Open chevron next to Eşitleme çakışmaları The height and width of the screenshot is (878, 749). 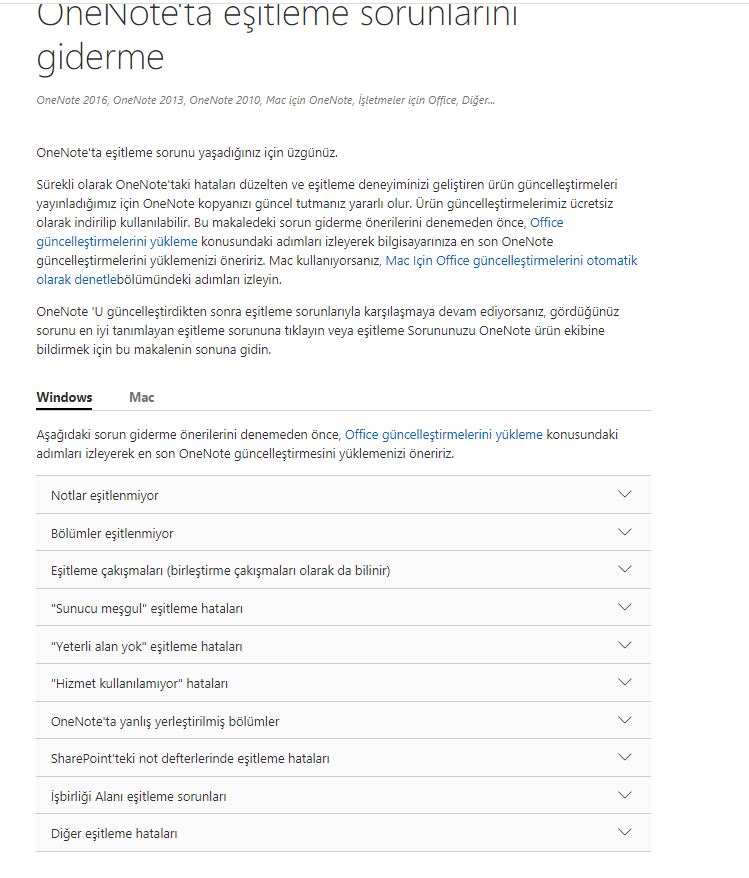pyautogui.click(x=625, y=569)
